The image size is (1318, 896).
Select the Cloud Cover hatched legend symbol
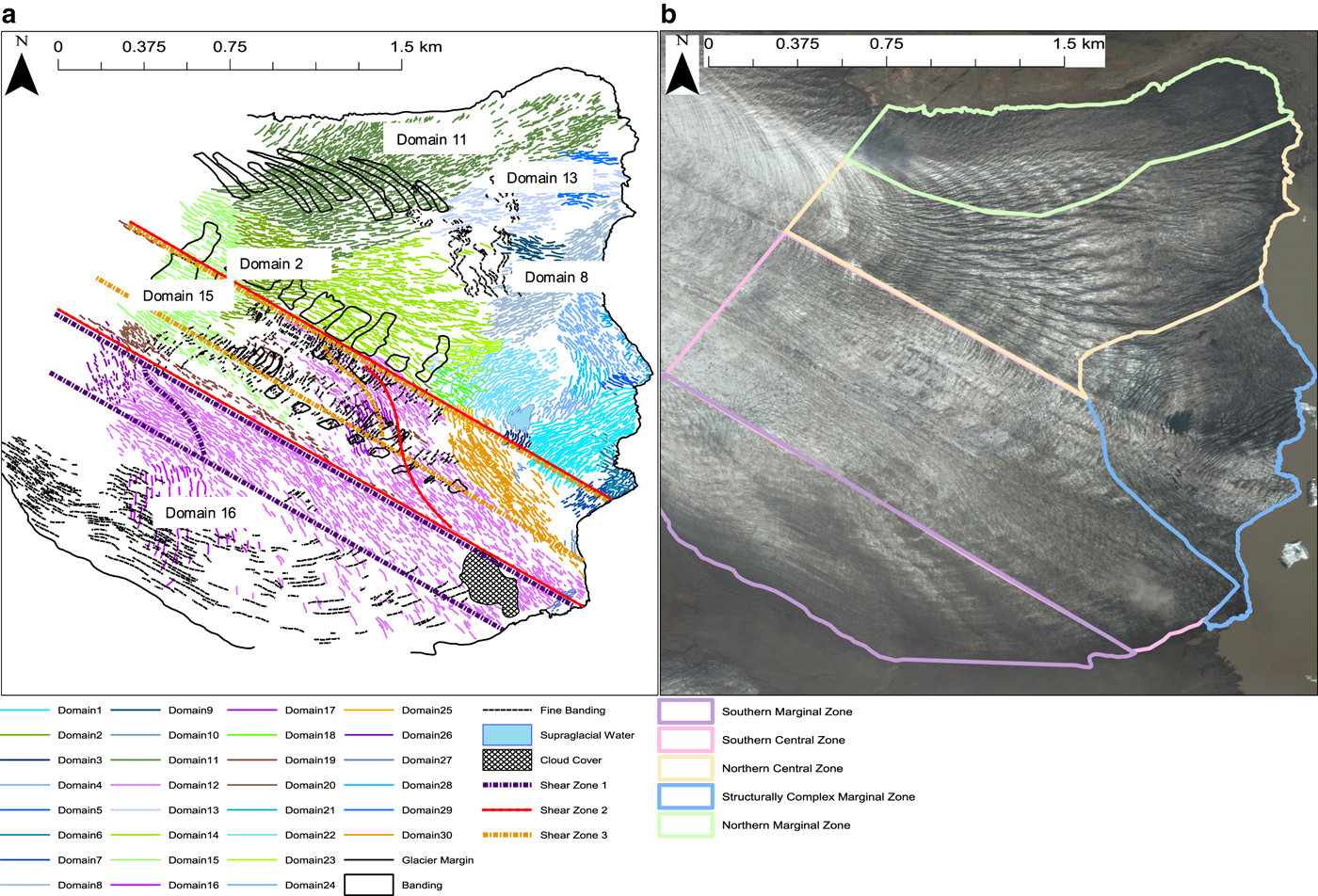507,760
